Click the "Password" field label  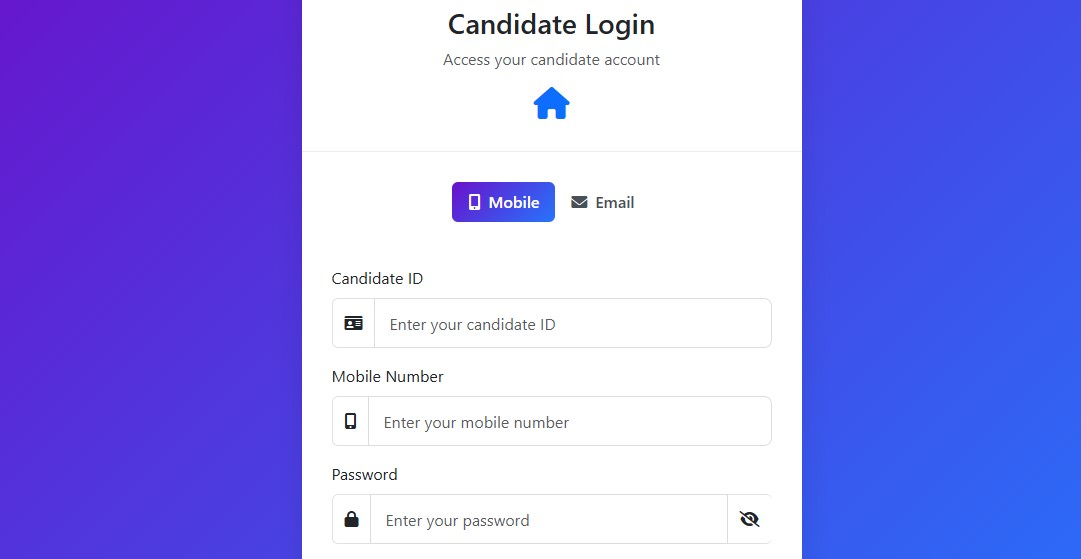point(364,474)
